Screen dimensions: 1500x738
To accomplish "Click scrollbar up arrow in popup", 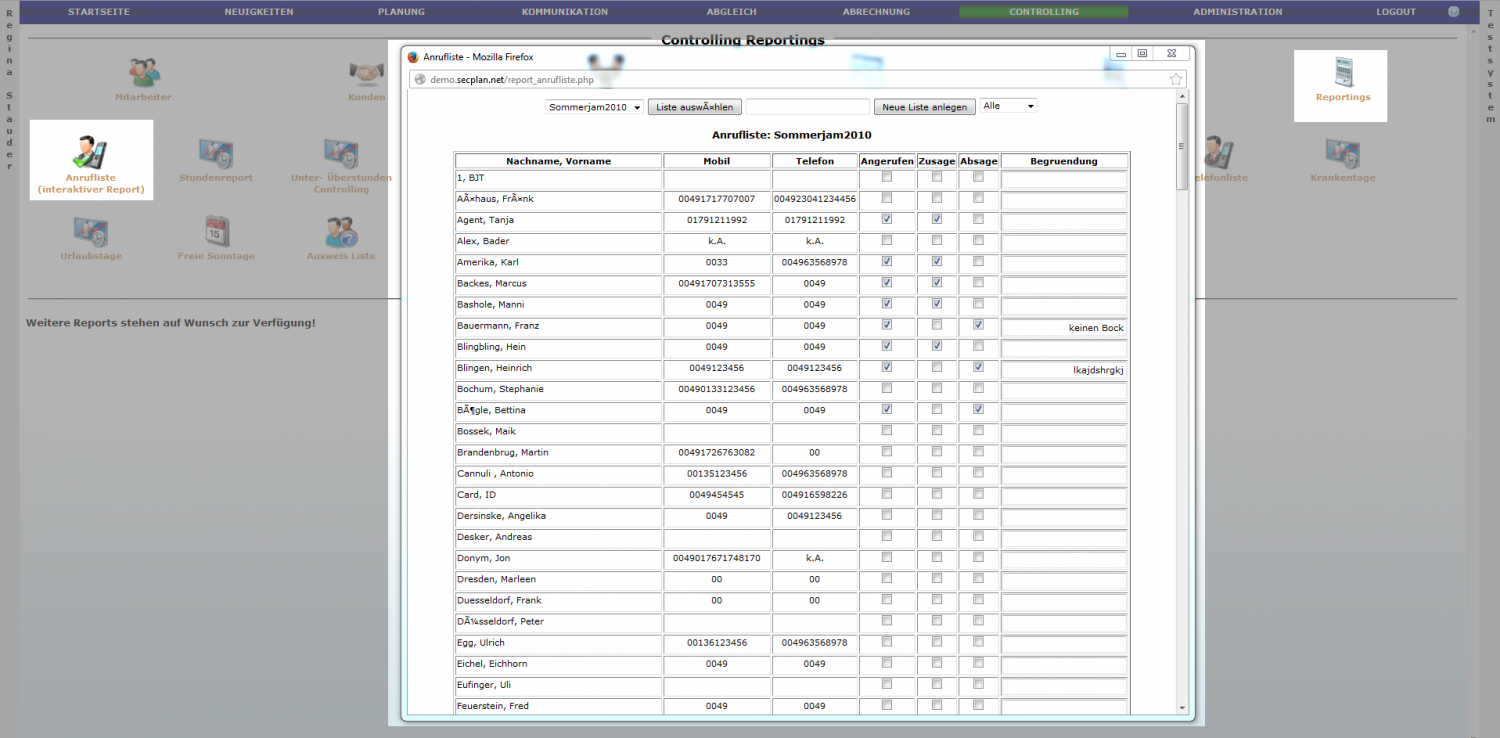I will 1182,96.
